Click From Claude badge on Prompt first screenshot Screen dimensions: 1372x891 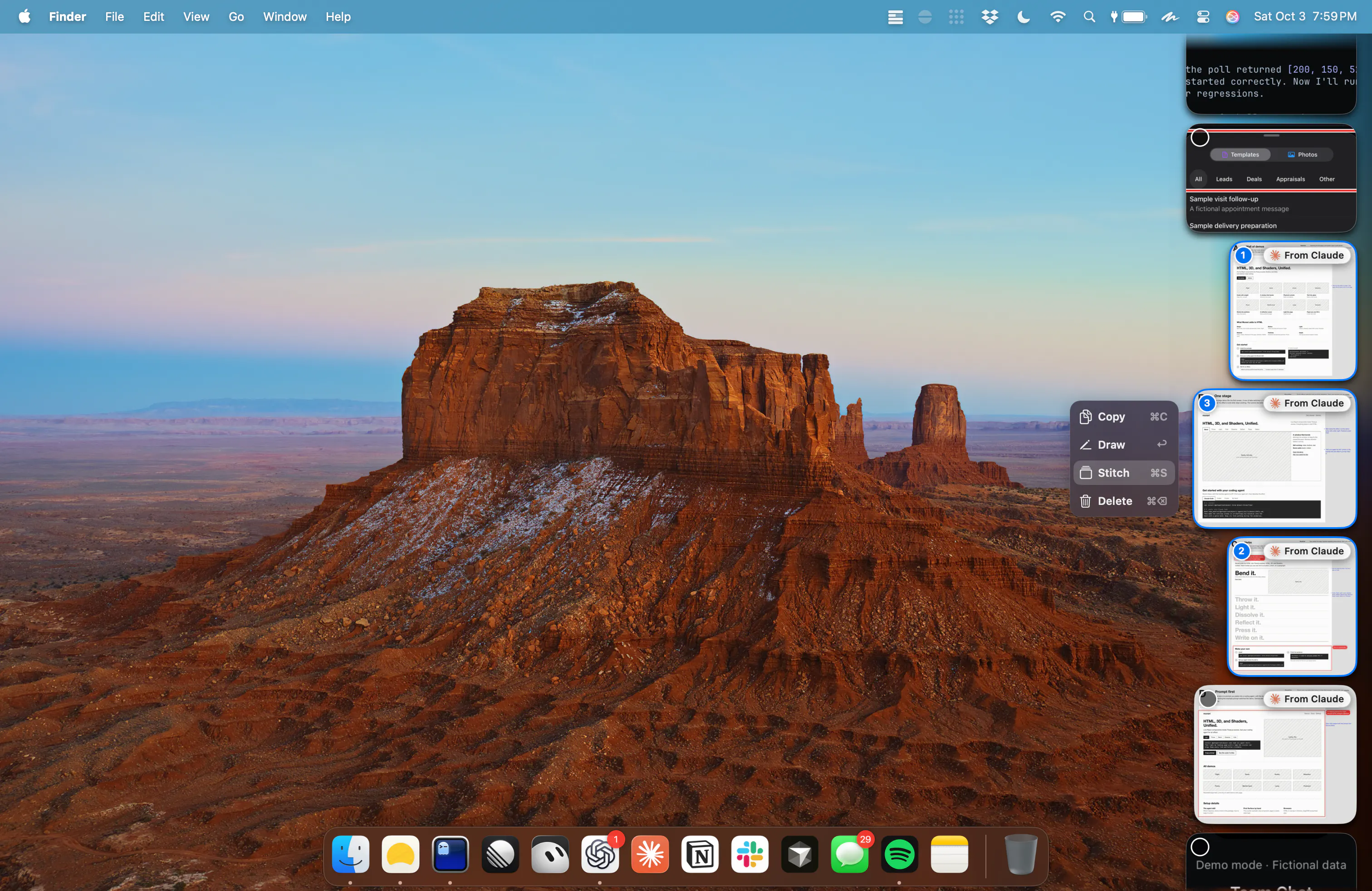tap(1307, 699)
